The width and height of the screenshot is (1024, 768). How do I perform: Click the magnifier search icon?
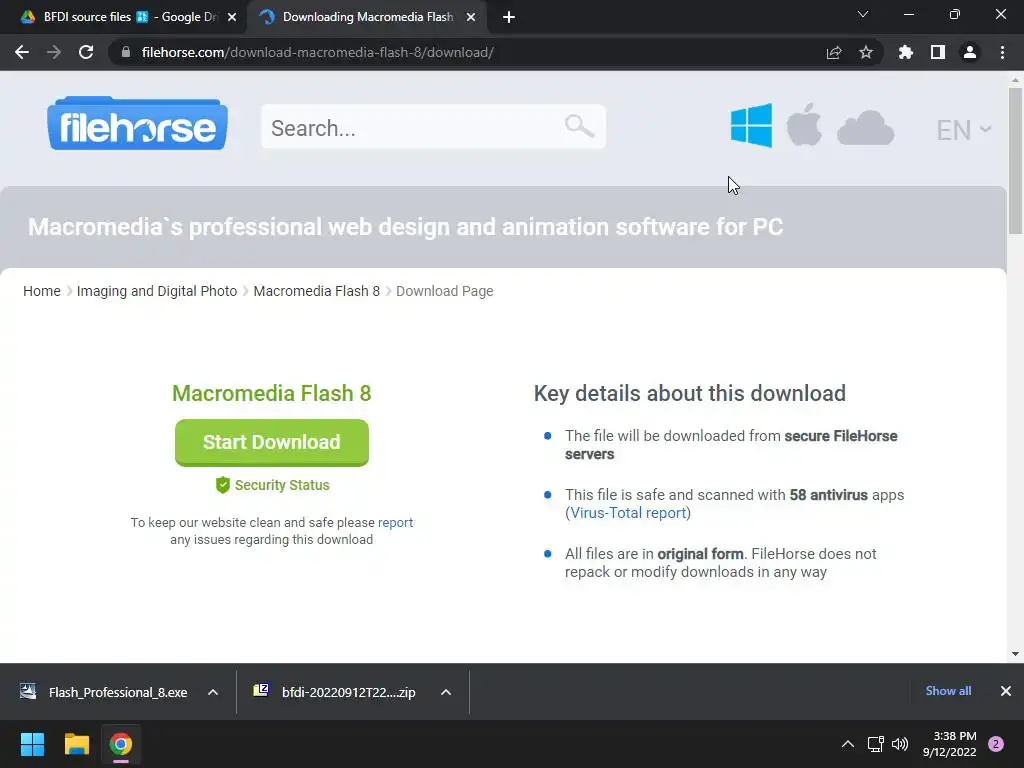click(579, 126)
